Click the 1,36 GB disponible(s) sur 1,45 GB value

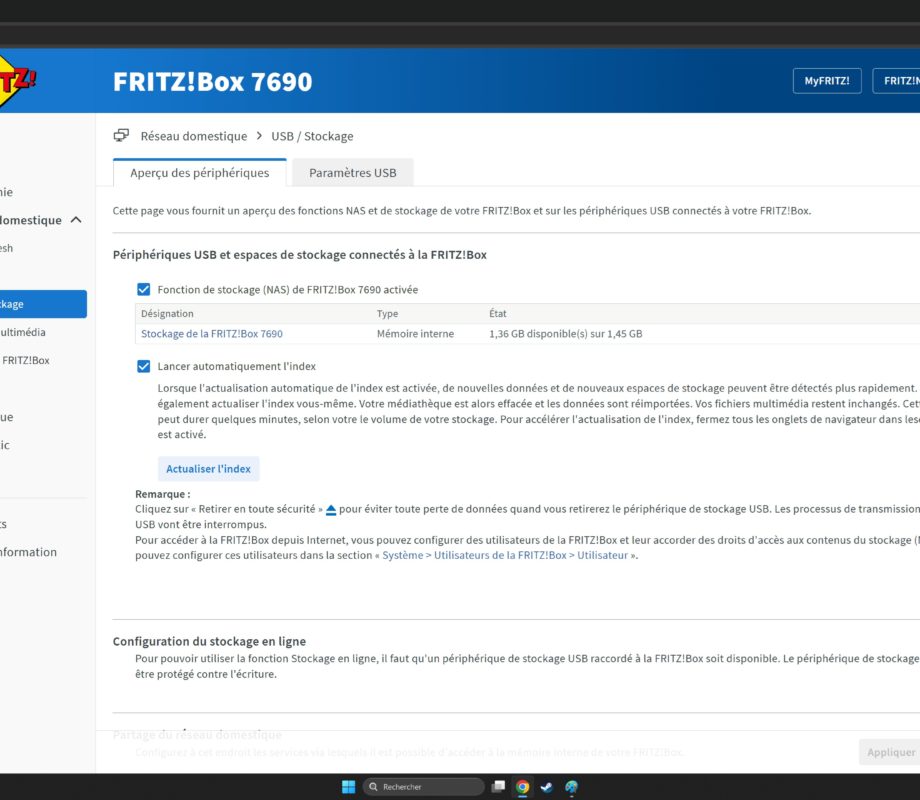566,333
